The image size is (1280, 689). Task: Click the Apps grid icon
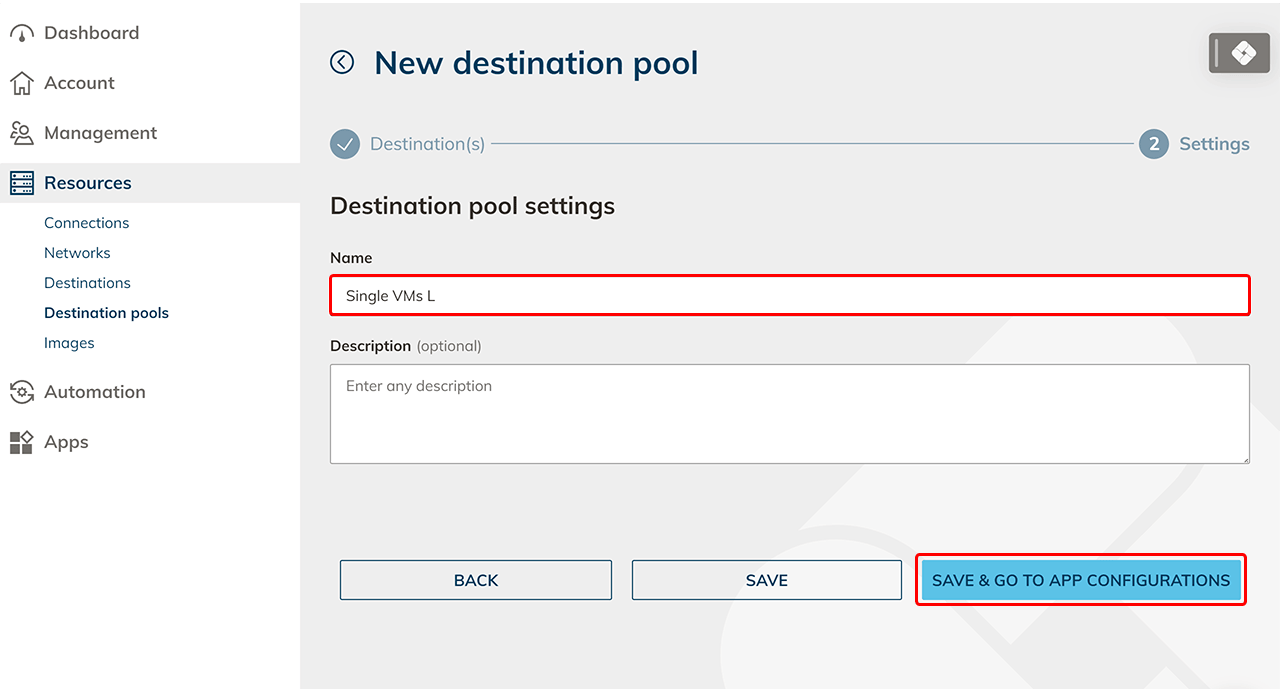(22, 442)
